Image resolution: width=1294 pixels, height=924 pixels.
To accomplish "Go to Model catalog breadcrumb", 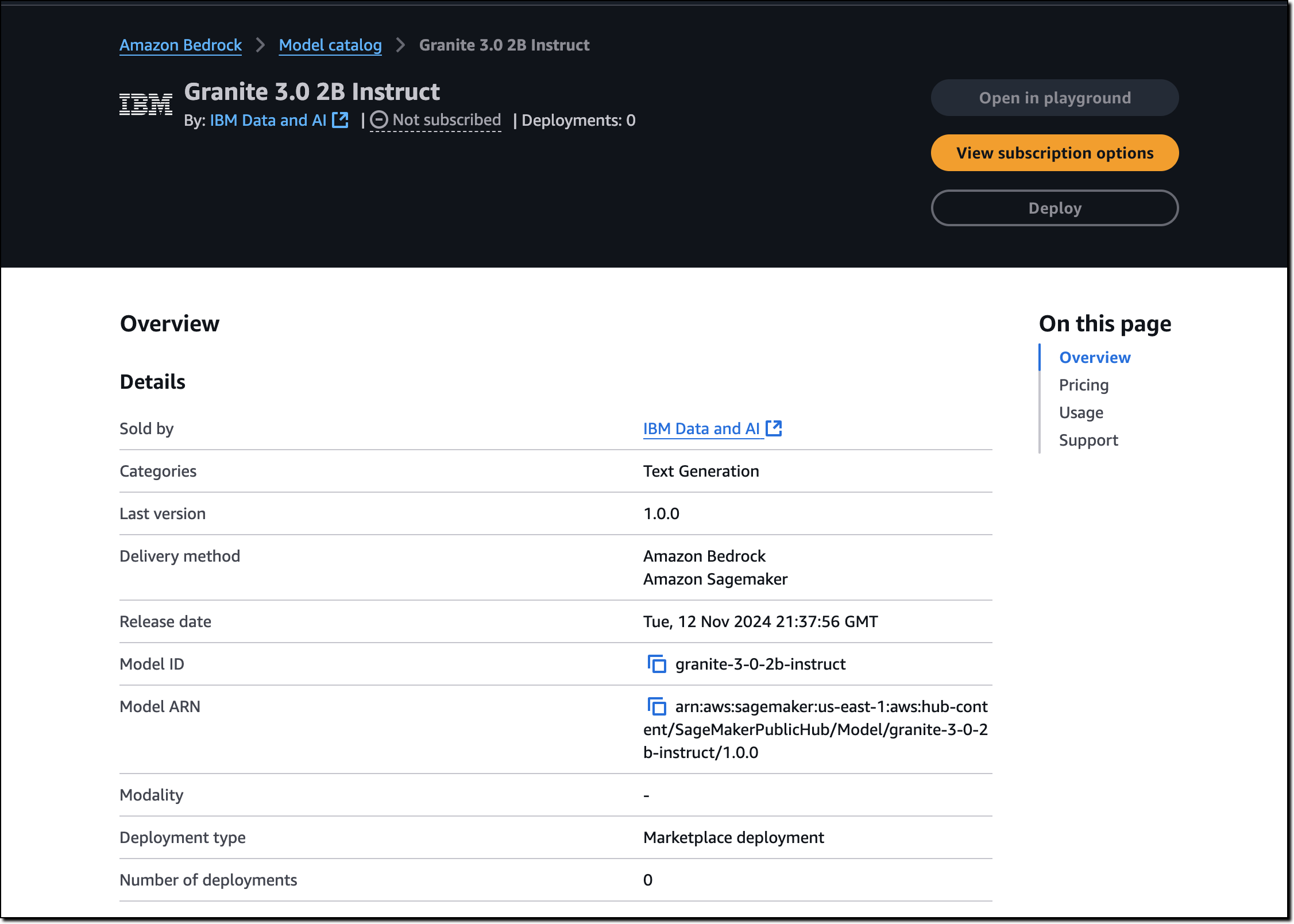I will 330,45.
